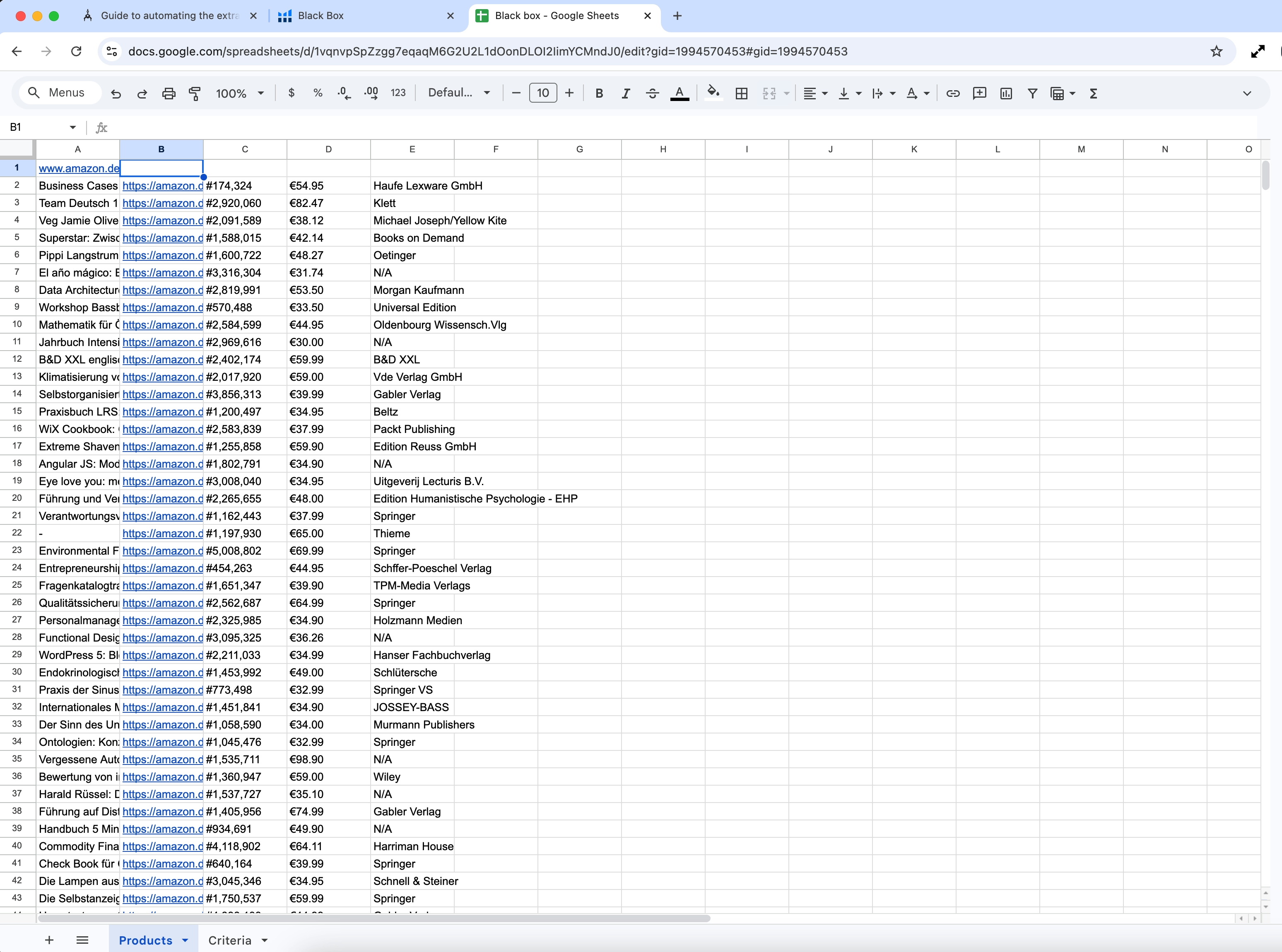Click the font size field showing 10

coord(543,93)
